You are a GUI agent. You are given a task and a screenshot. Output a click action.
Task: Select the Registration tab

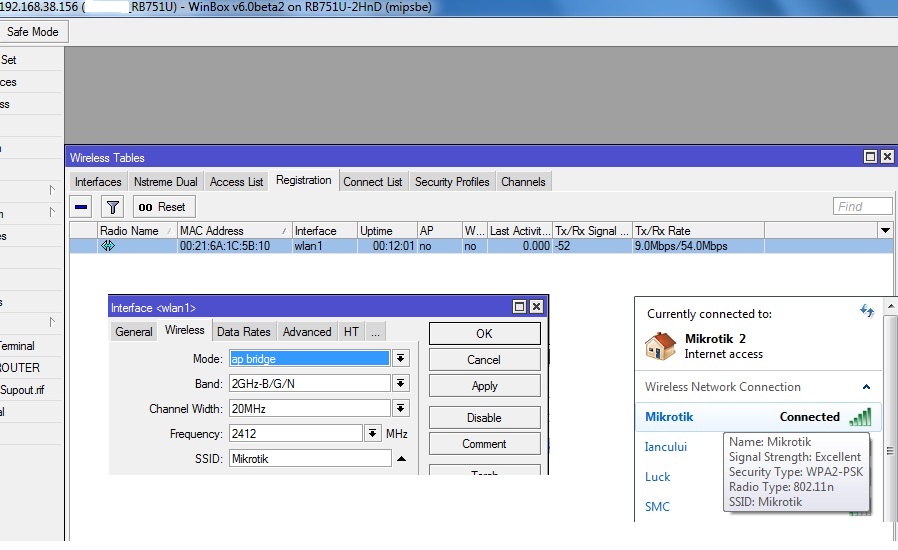pos(304,180)
